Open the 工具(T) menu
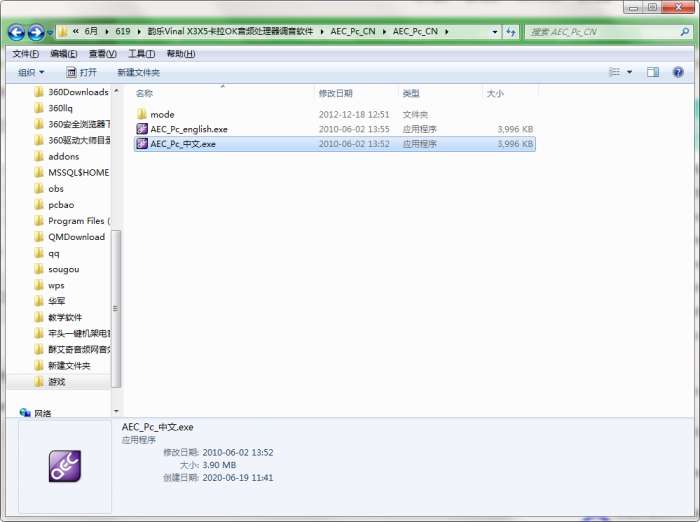 [142, 54]
